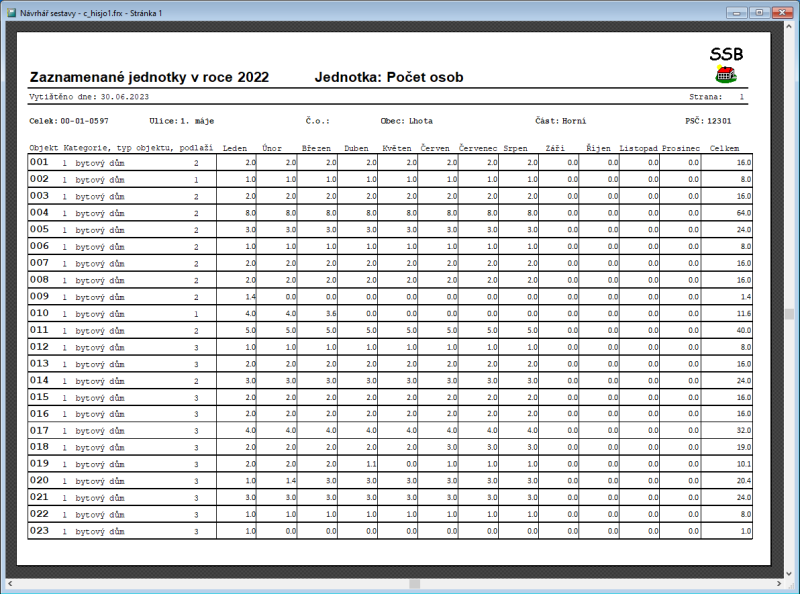This screenshot has width=800, height=594.
Task: Click the horizontal scrollbar right arrow
Action: point(776,583)
